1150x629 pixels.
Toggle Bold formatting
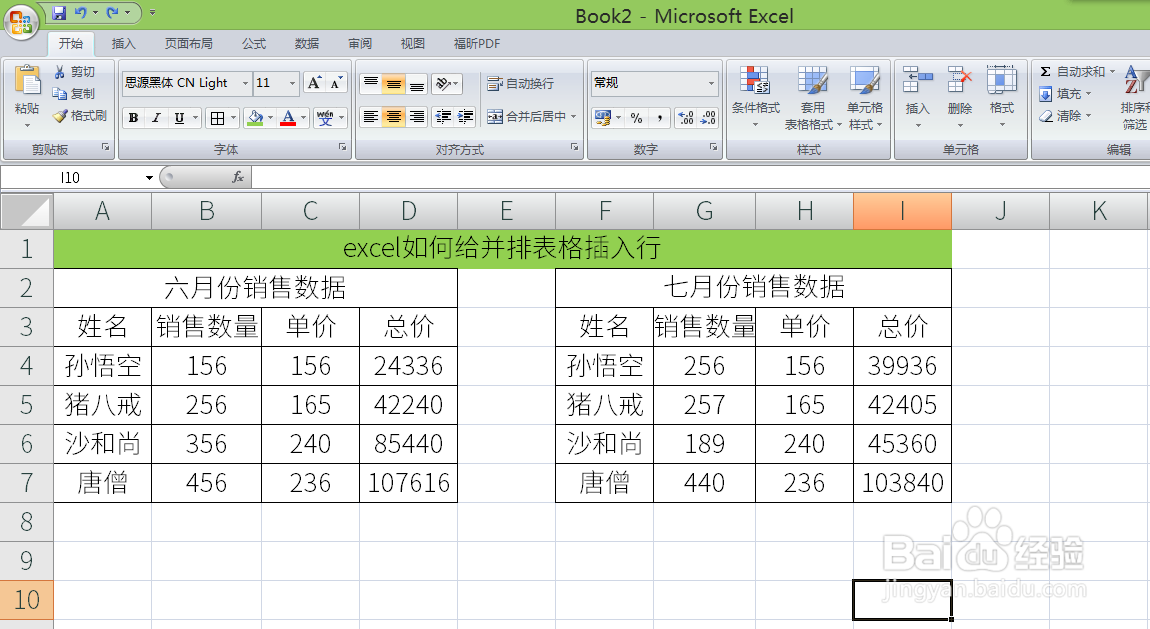132,117
